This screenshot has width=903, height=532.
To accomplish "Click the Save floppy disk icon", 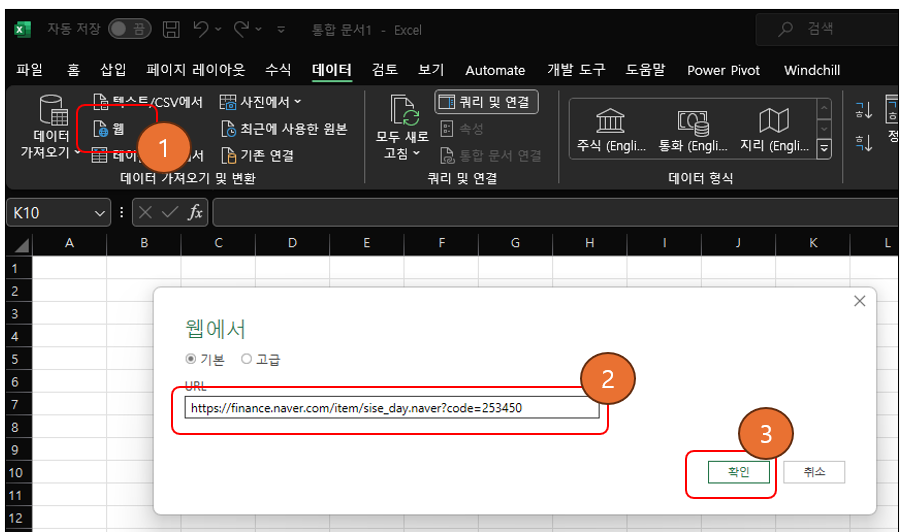I will [x=171, y=29].
